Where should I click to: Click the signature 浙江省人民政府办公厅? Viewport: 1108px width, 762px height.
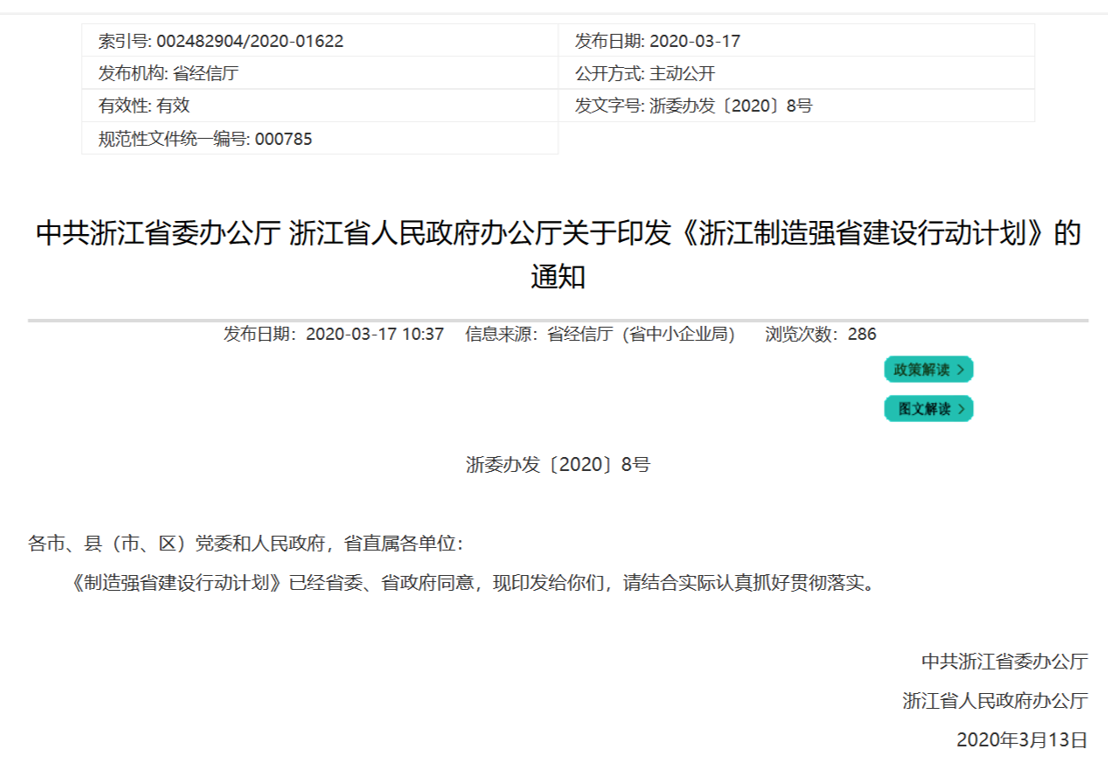[995, 701]
